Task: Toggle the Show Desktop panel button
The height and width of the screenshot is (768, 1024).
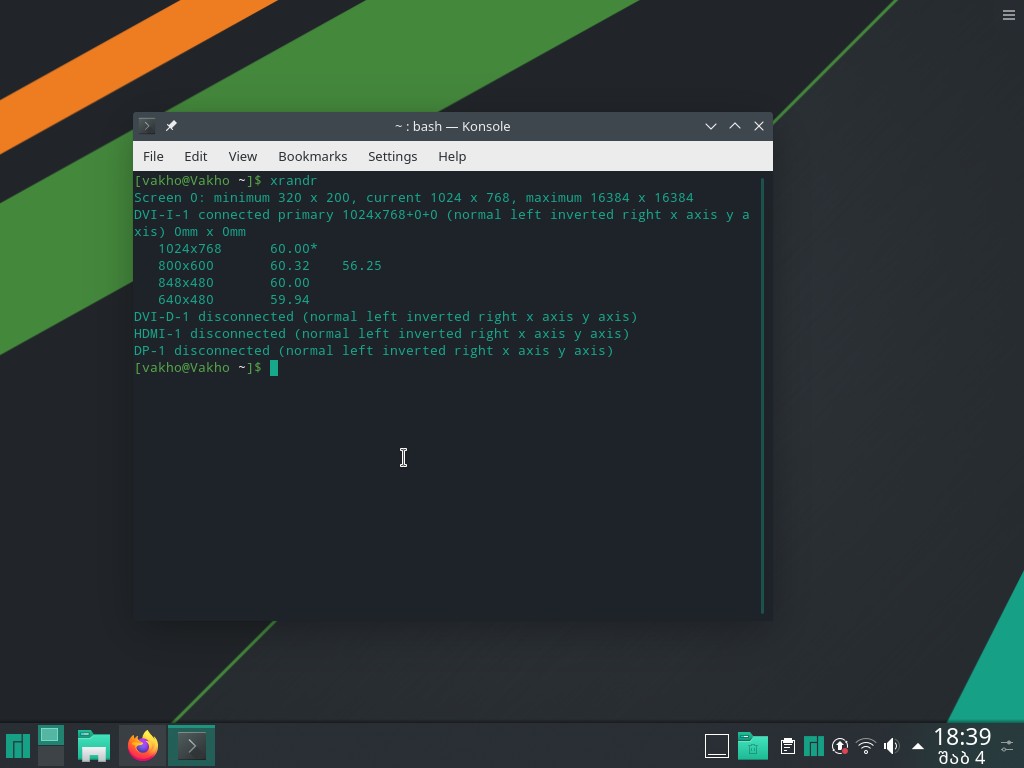Action: pyautogui.click(x=717, y=746)
